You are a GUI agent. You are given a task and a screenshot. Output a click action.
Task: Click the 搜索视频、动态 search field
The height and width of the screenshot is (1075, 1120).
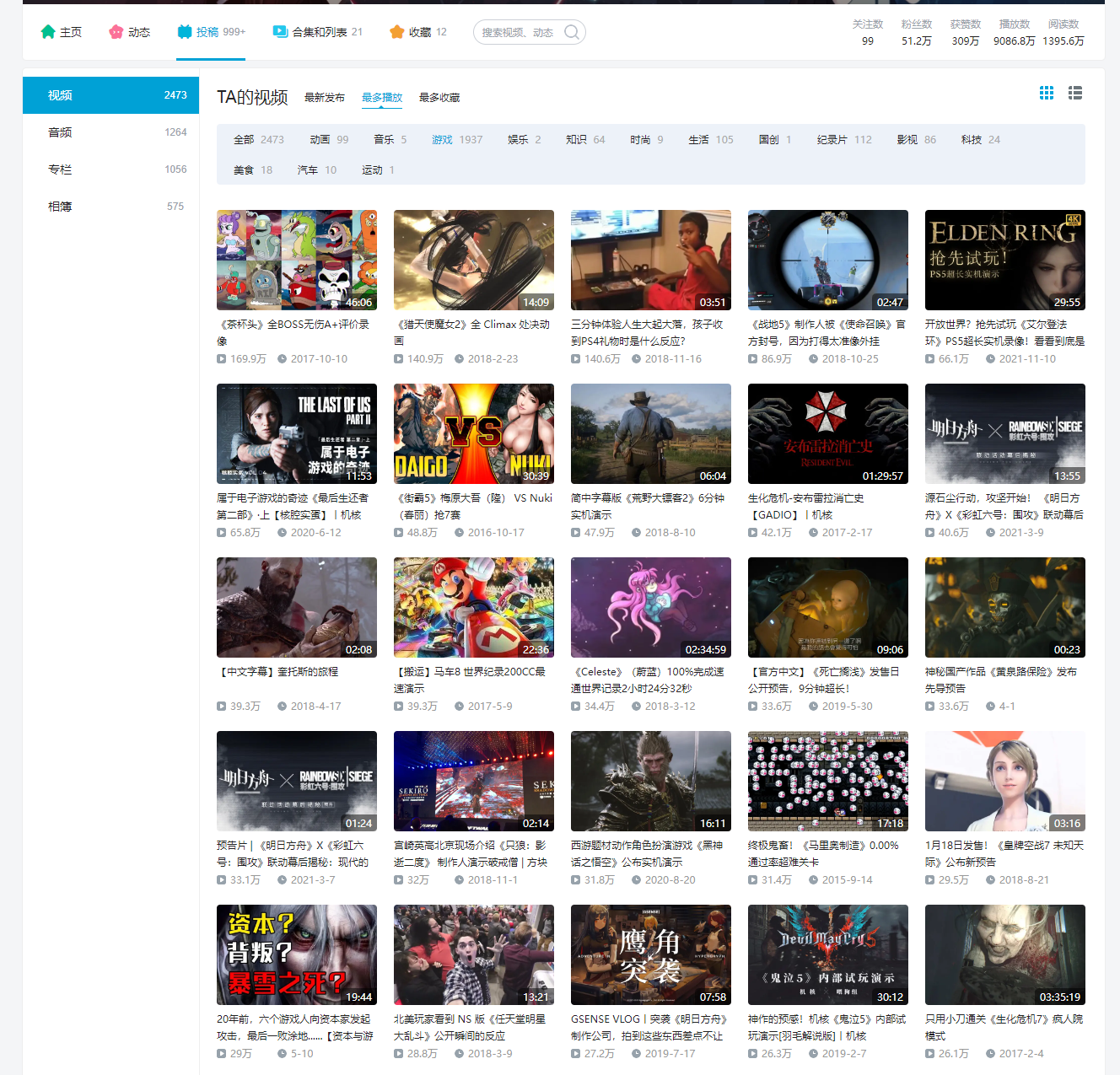coord(518,32)
